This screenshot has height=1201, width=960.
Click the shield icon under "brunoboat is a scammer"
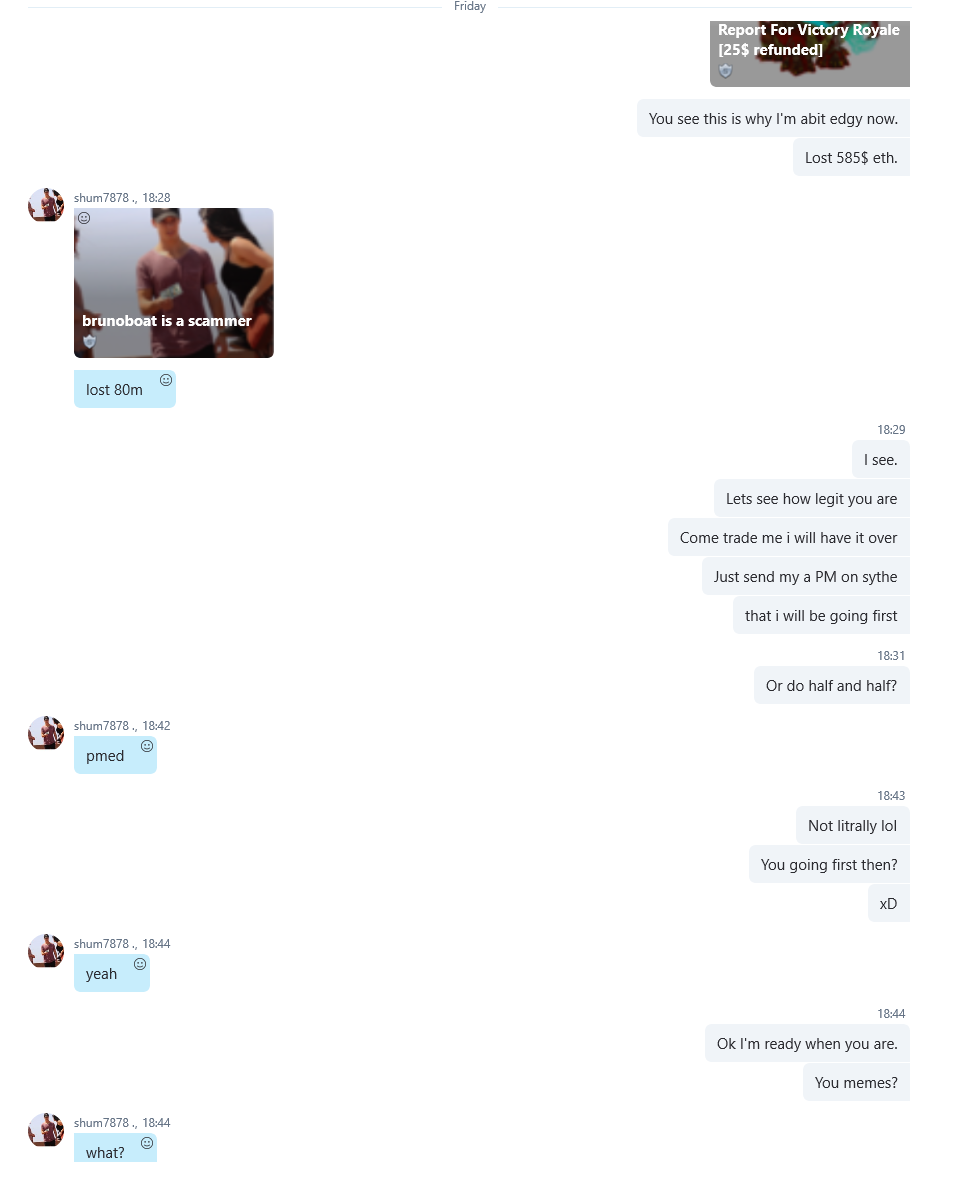(89, 341)
